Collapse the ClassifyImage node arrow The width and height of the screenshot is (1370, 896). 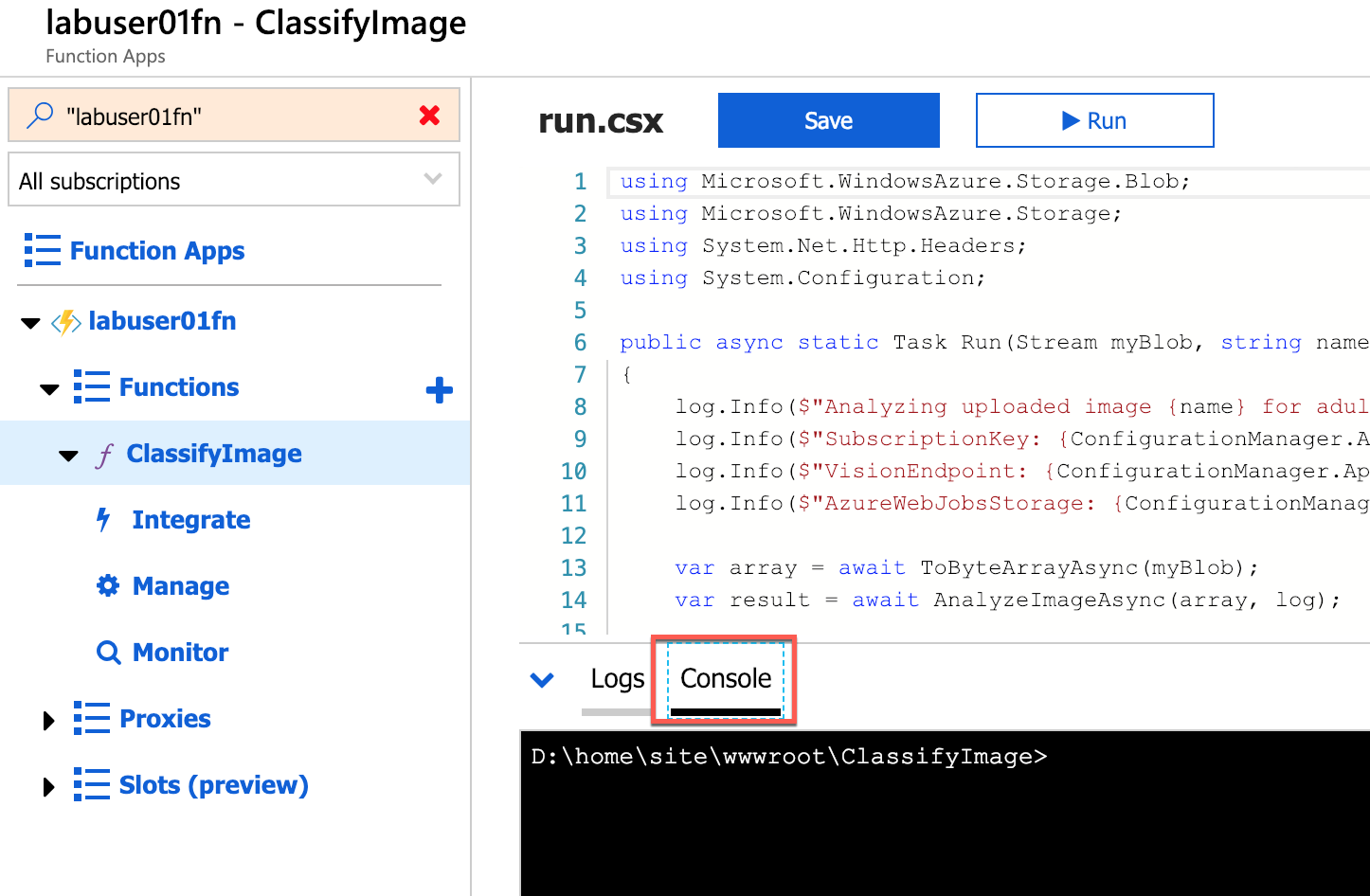[68, 456]
